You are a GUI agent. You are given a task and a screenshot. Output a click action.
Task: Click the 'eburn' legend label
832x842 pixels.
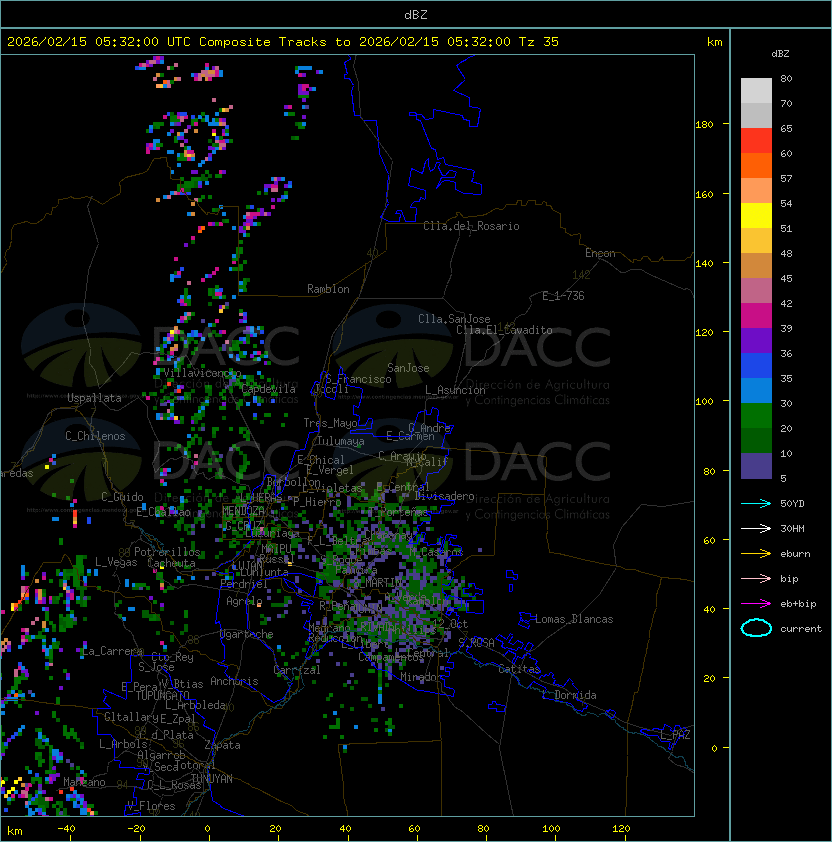coord(795,554)
